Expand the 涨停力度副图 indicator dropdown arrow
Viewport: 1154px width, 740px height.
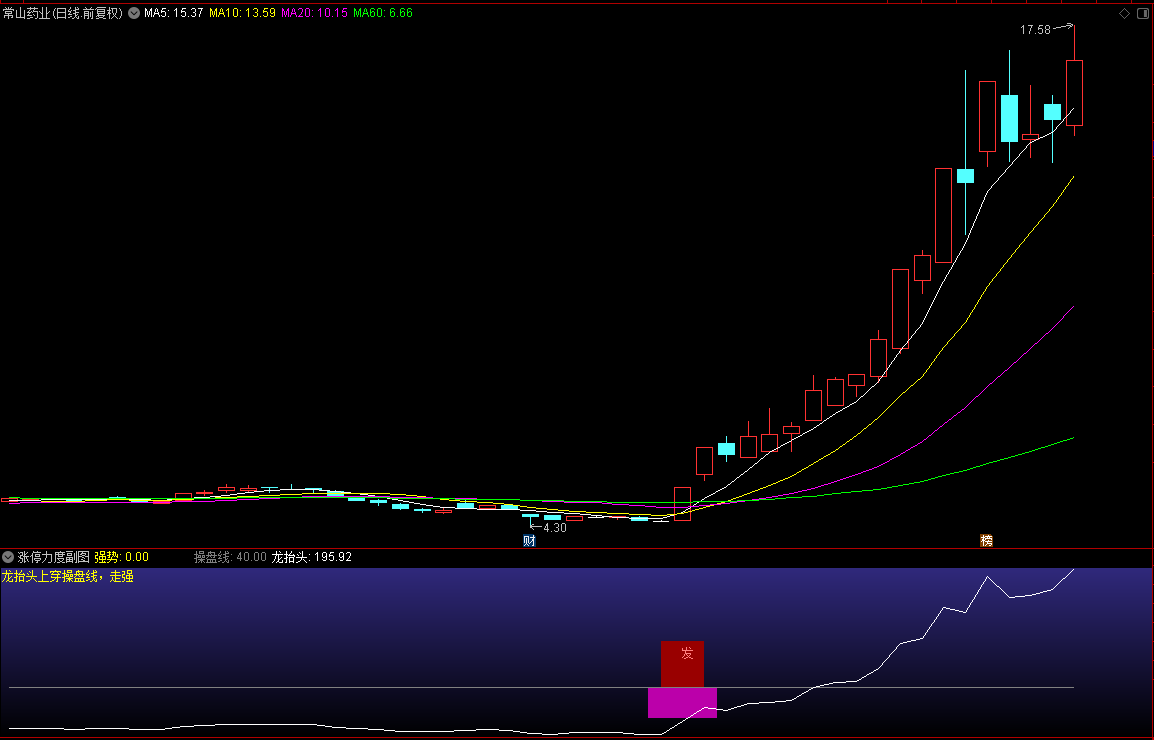pyautogui.click(x=8, y=557)
